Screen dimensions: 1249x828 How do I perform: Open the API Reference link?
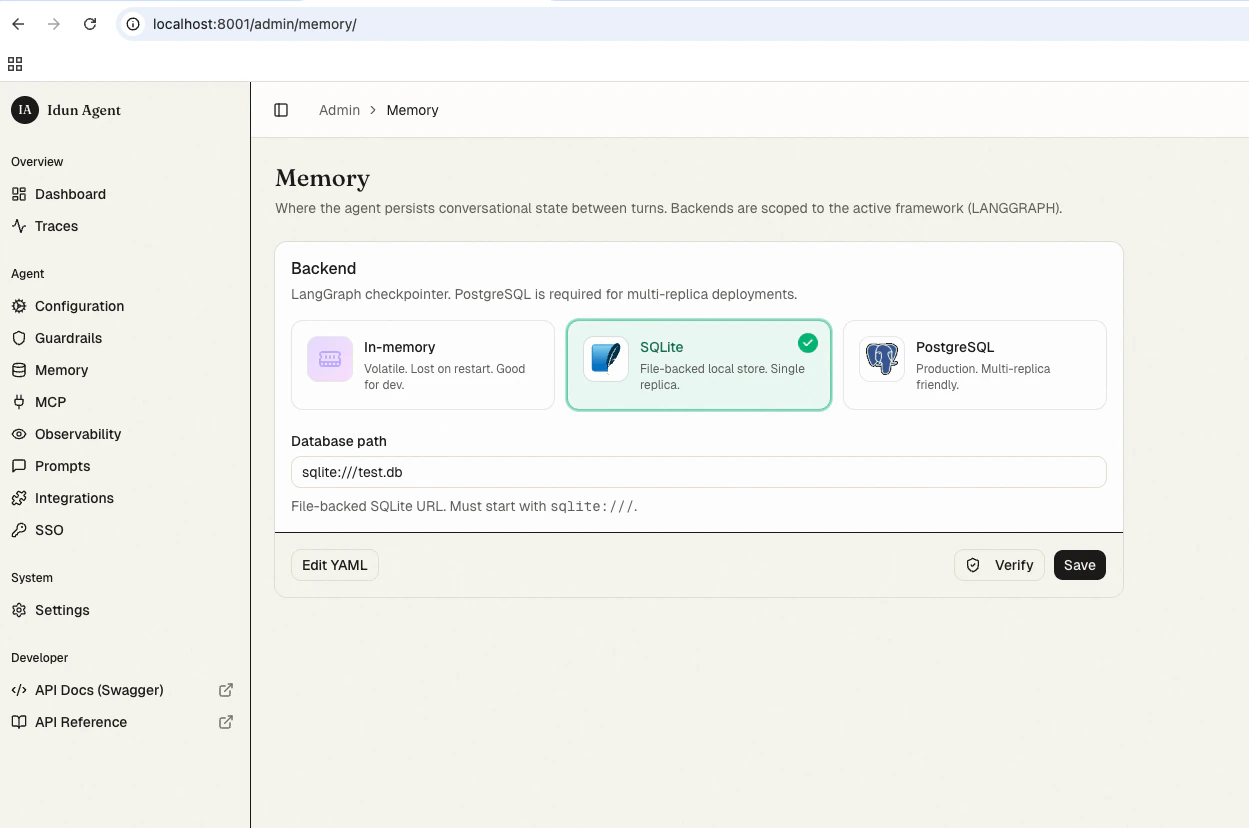(81, 722)
